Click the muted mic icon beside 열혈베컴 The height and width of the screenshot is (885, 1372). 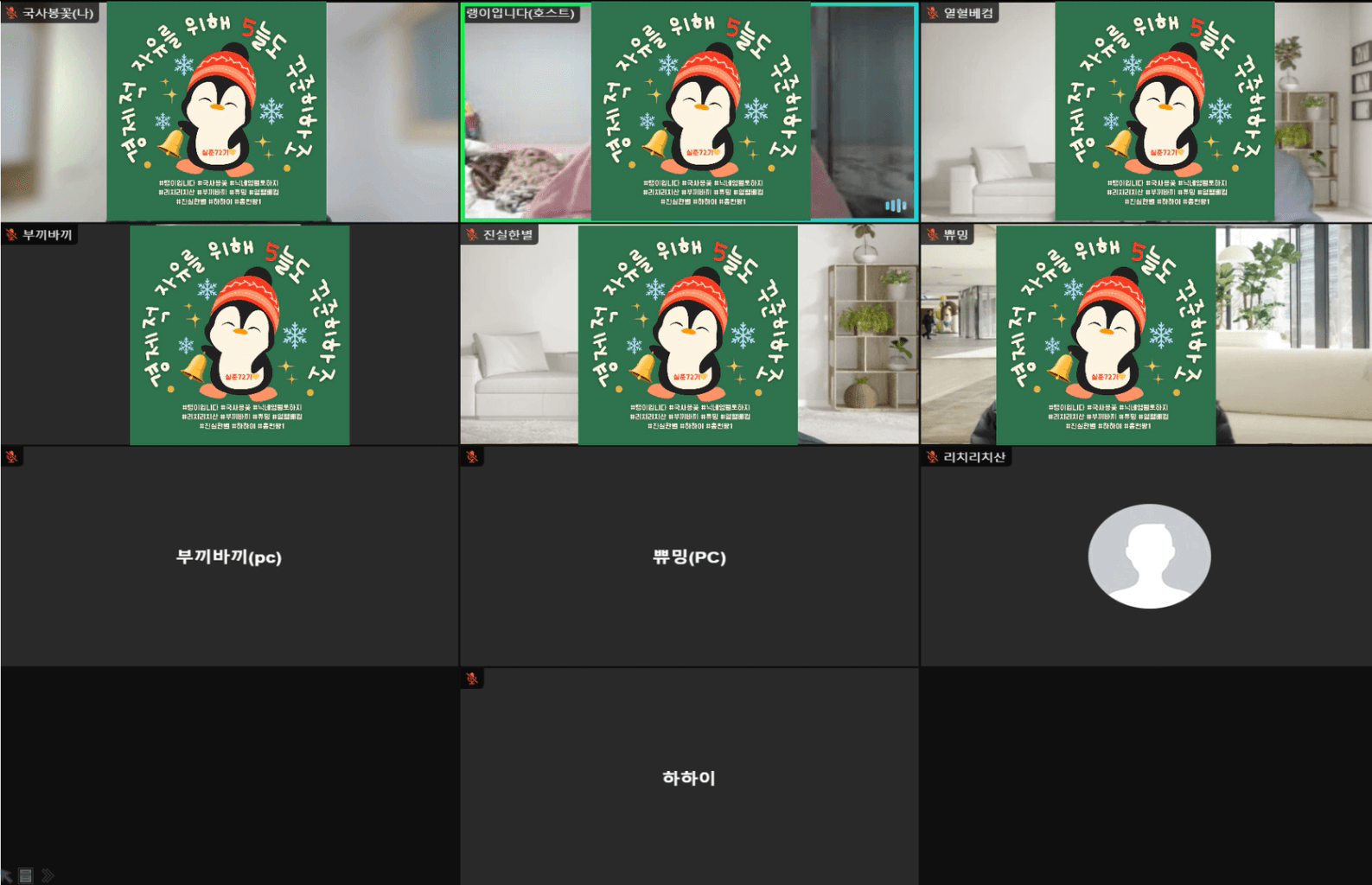pyautogui.click(x=933, y=13)
